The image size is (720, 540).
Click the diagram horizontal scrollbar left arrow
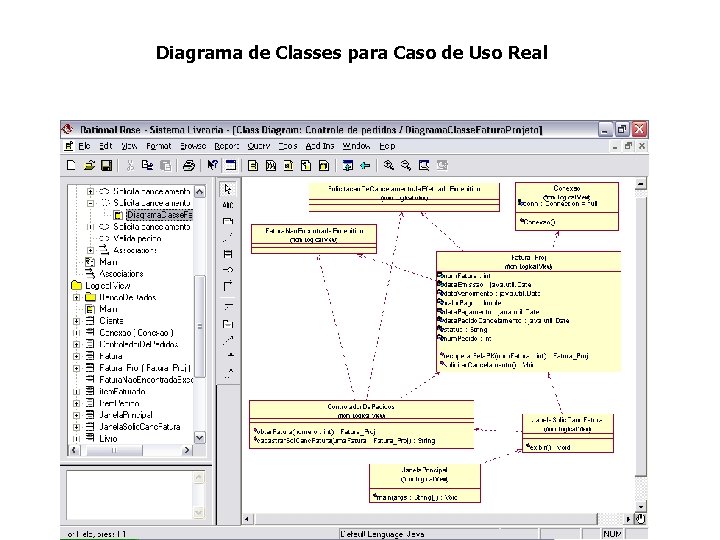tap(247, 519)
